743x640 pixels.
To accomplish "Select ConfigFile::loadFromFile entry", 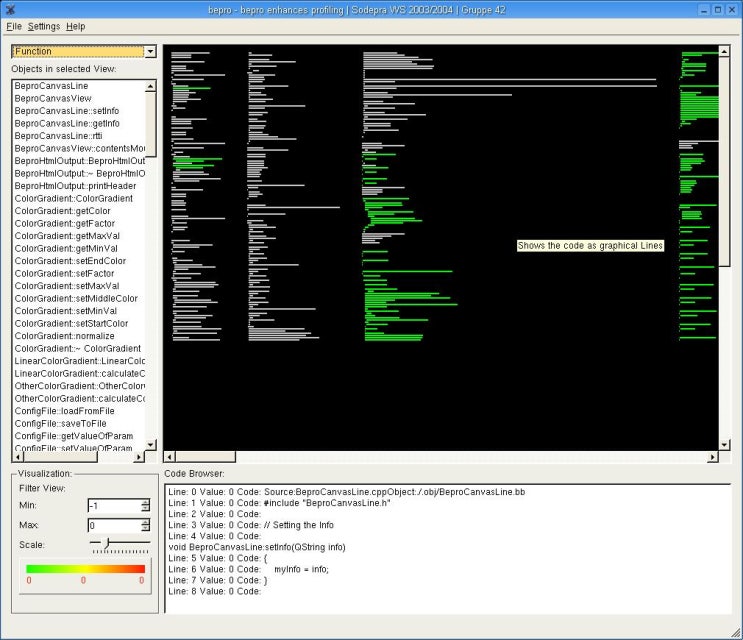I will (x=64, y=411).
